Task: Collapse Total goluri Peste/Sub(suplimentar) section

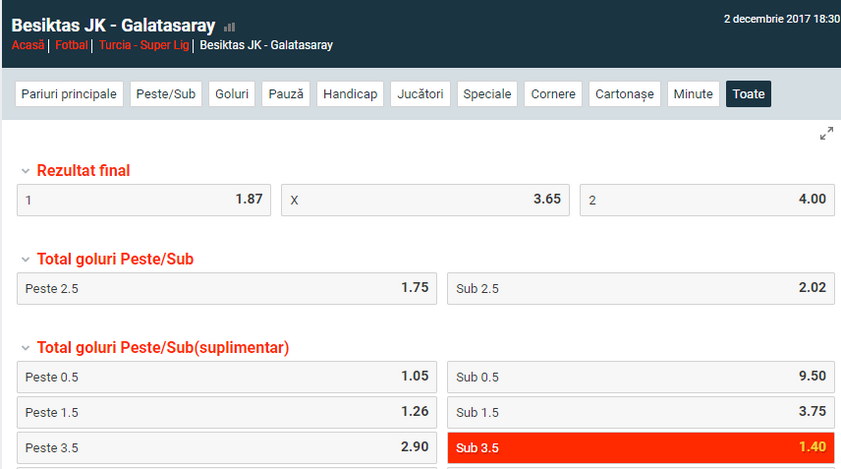Action: pos(25,348)
